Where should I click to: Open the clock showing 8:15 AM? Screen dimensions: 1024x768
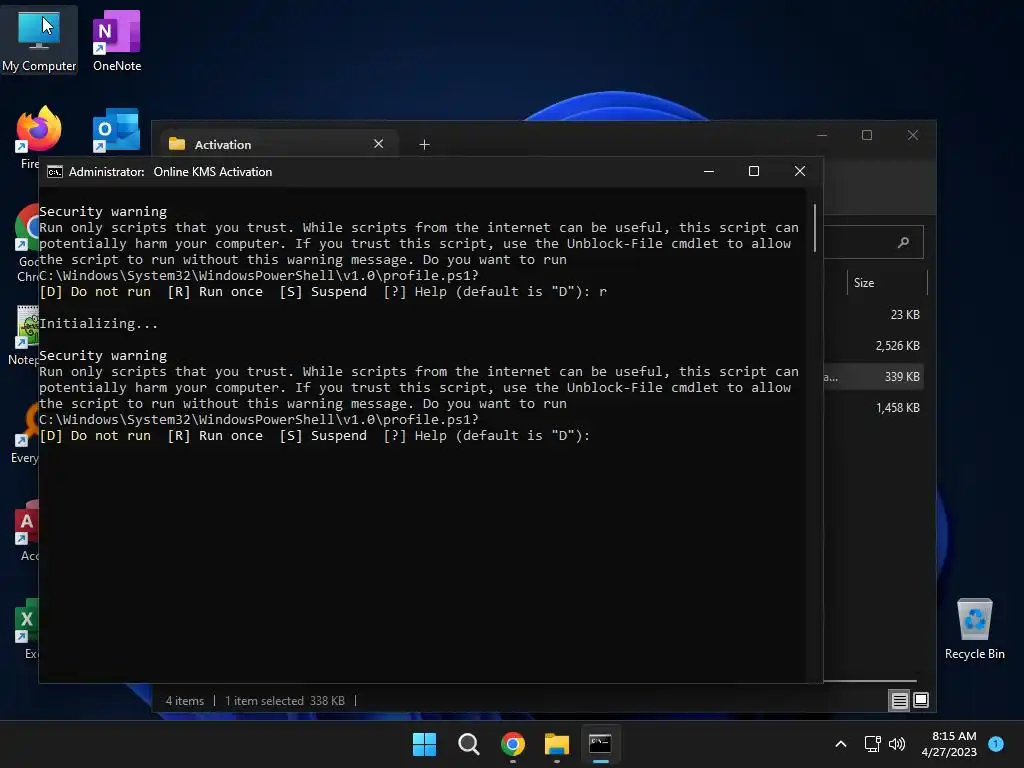click(x=949, y=744)
